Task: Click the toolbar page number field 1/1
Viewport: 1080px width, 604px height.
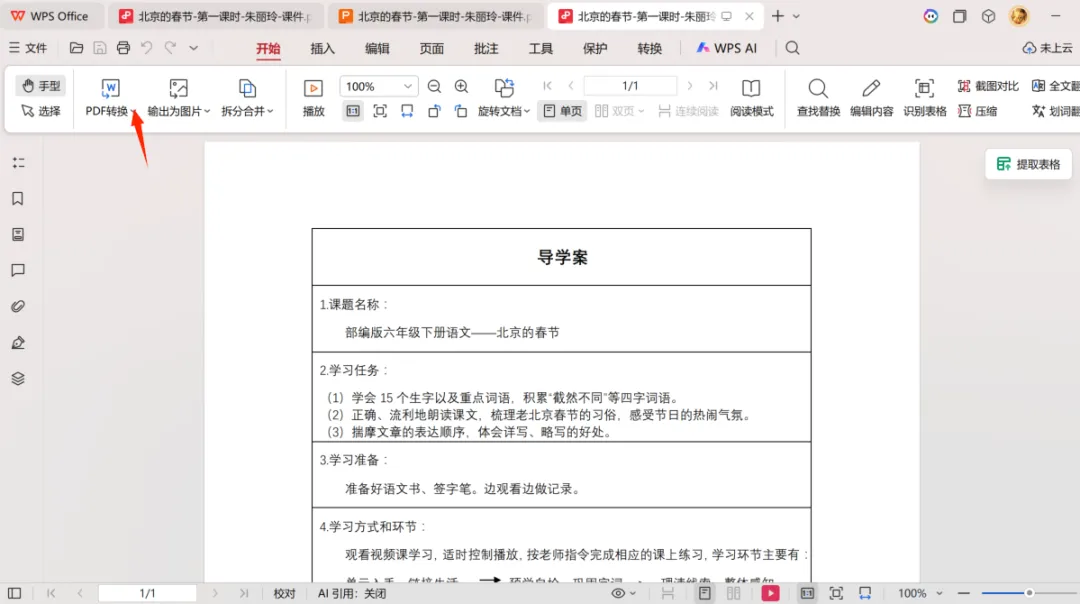Action: pyautogui.click(x=630, y=86)
